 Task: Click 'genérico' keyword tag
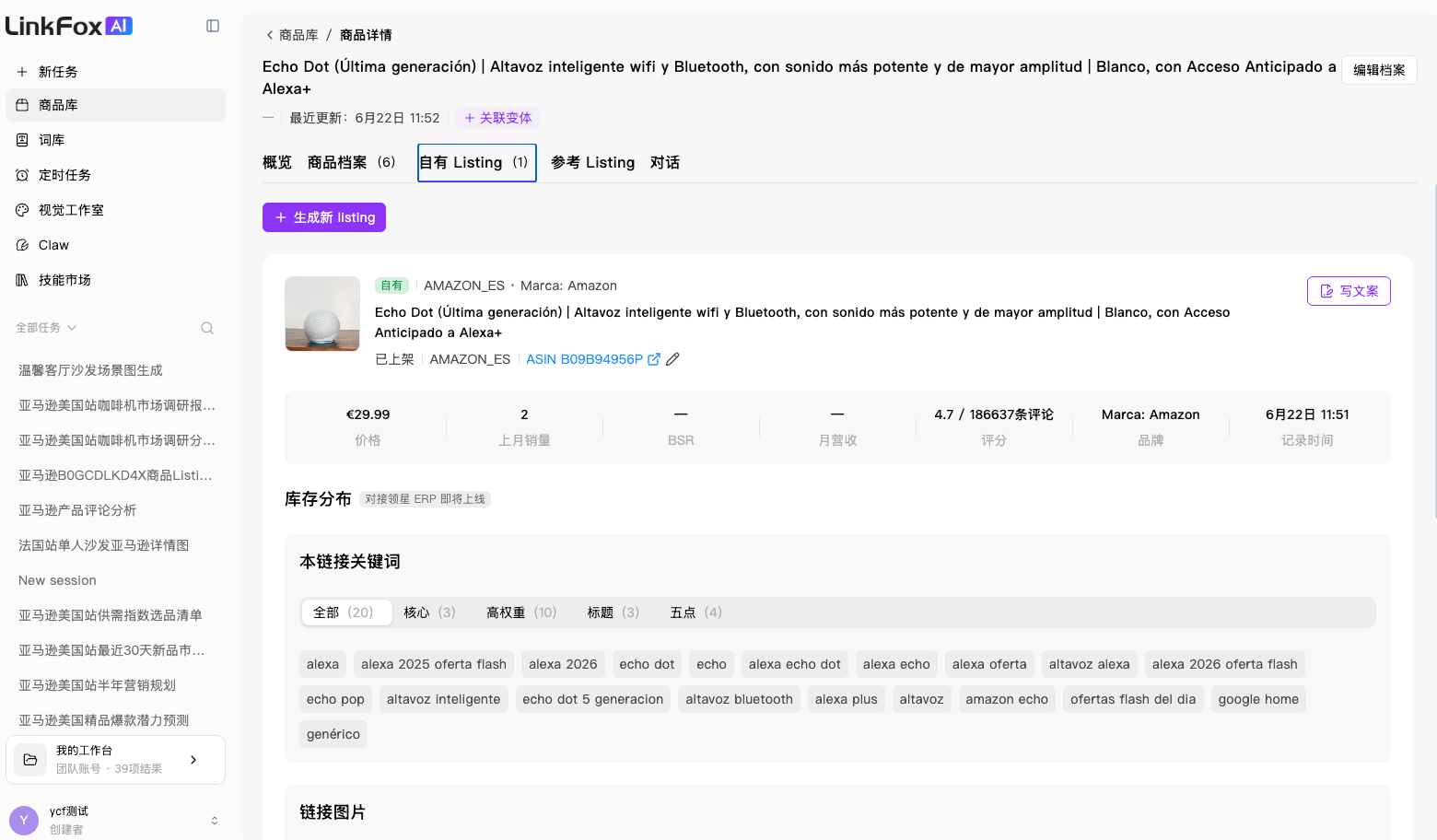[x=333, y=734]
